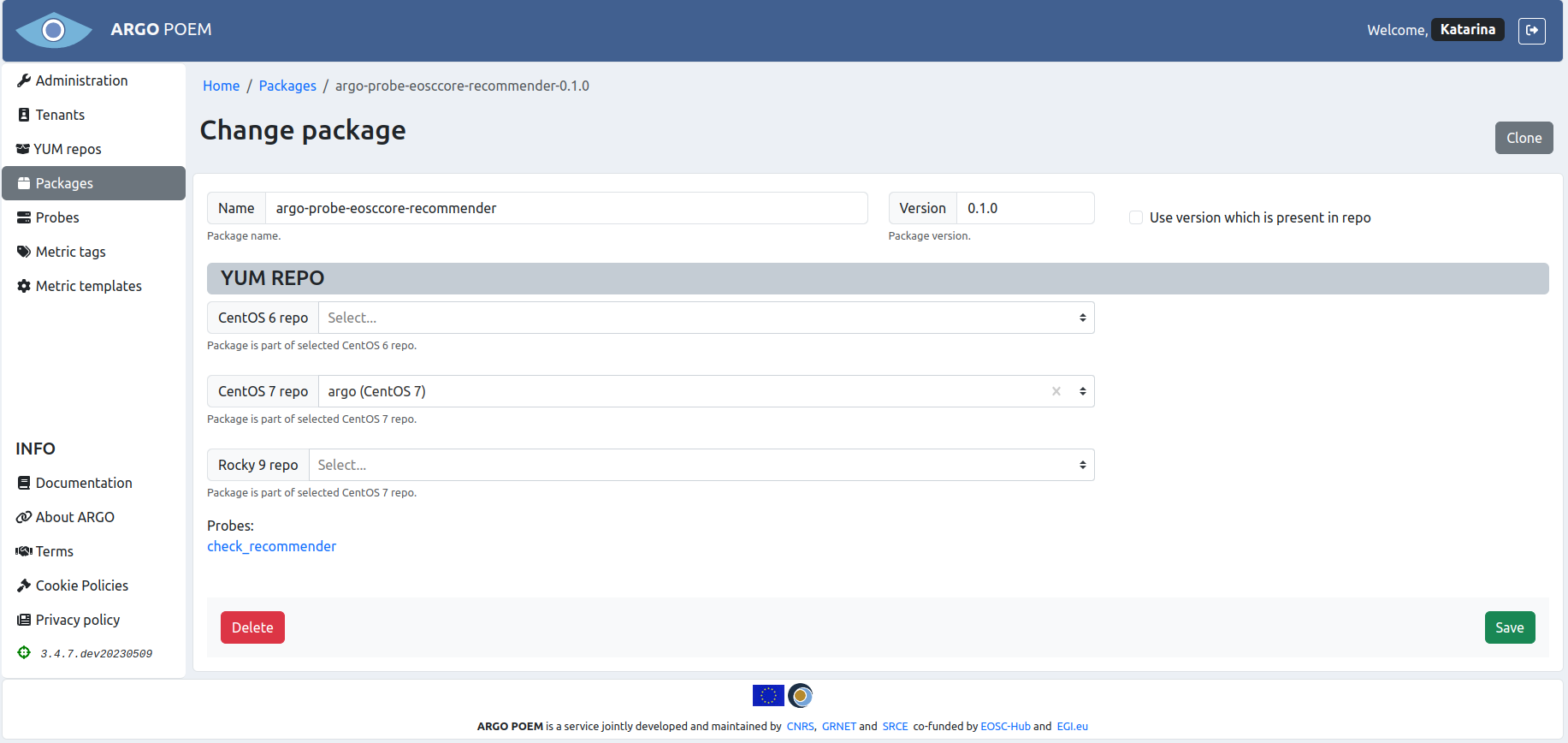Open the EGI.eu footer link

(x=1072, y=726)
